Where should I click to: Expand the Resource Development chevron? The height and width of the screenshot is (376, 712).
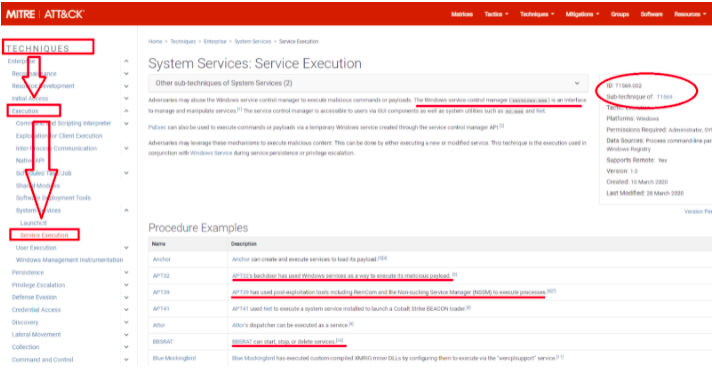126,86
